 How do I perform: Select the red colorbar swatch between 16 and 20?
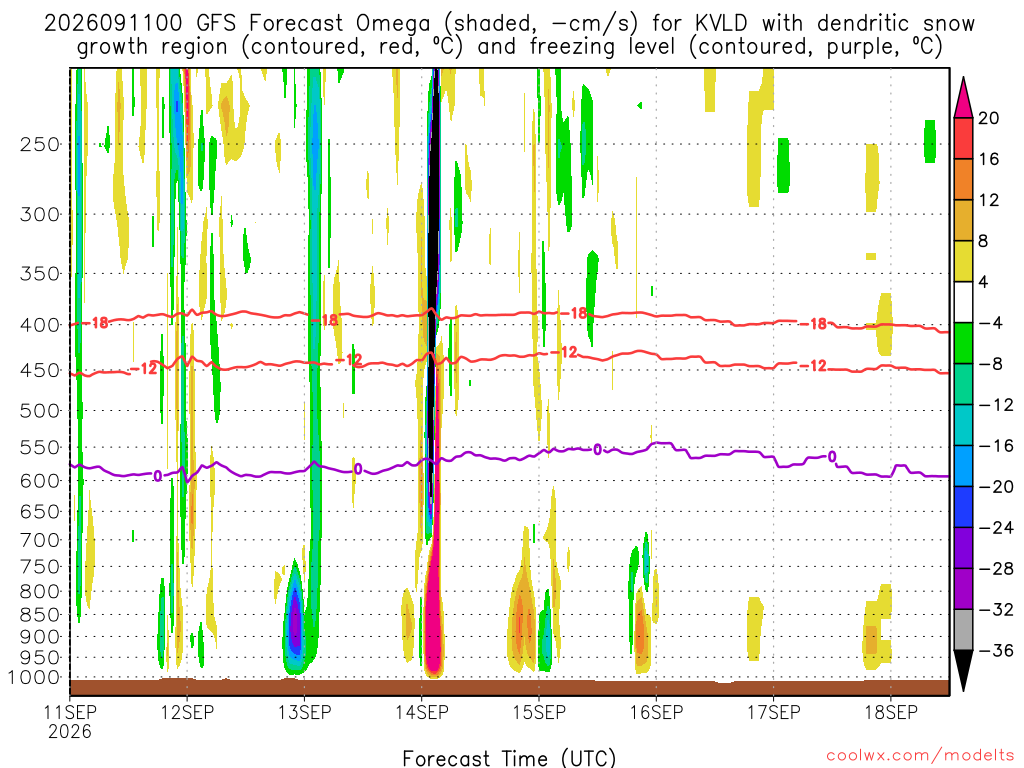pyautogui.click(x=963, y=138)
